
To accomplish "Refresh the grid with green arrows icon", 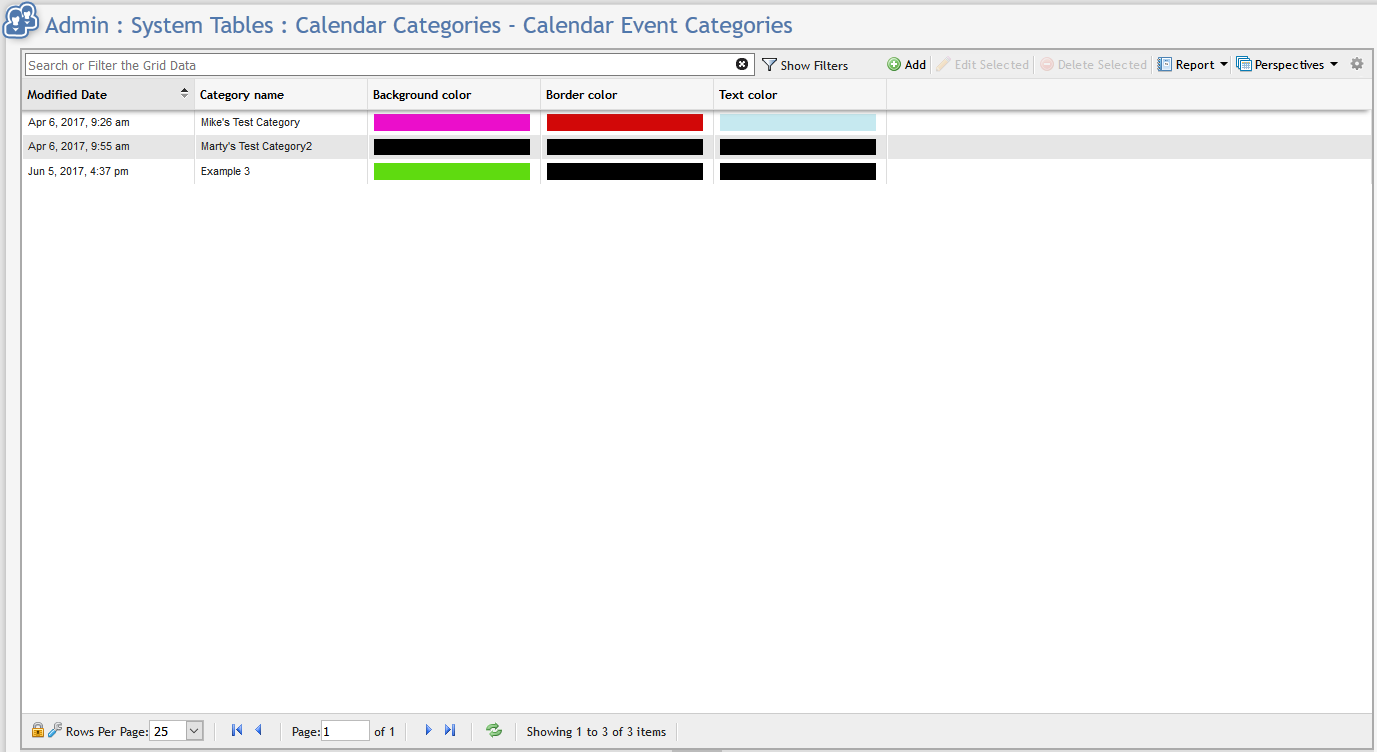I will (x=494, y=730).
